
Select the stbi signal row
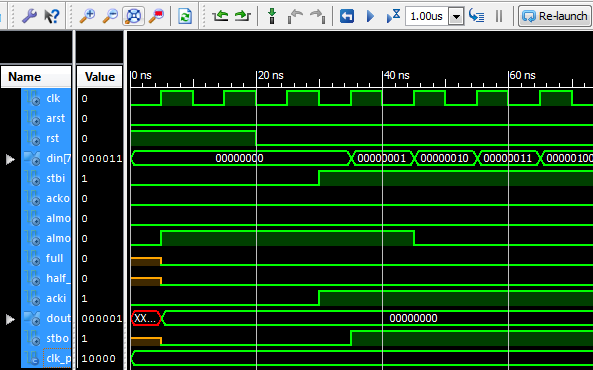[x=46, y=178]
